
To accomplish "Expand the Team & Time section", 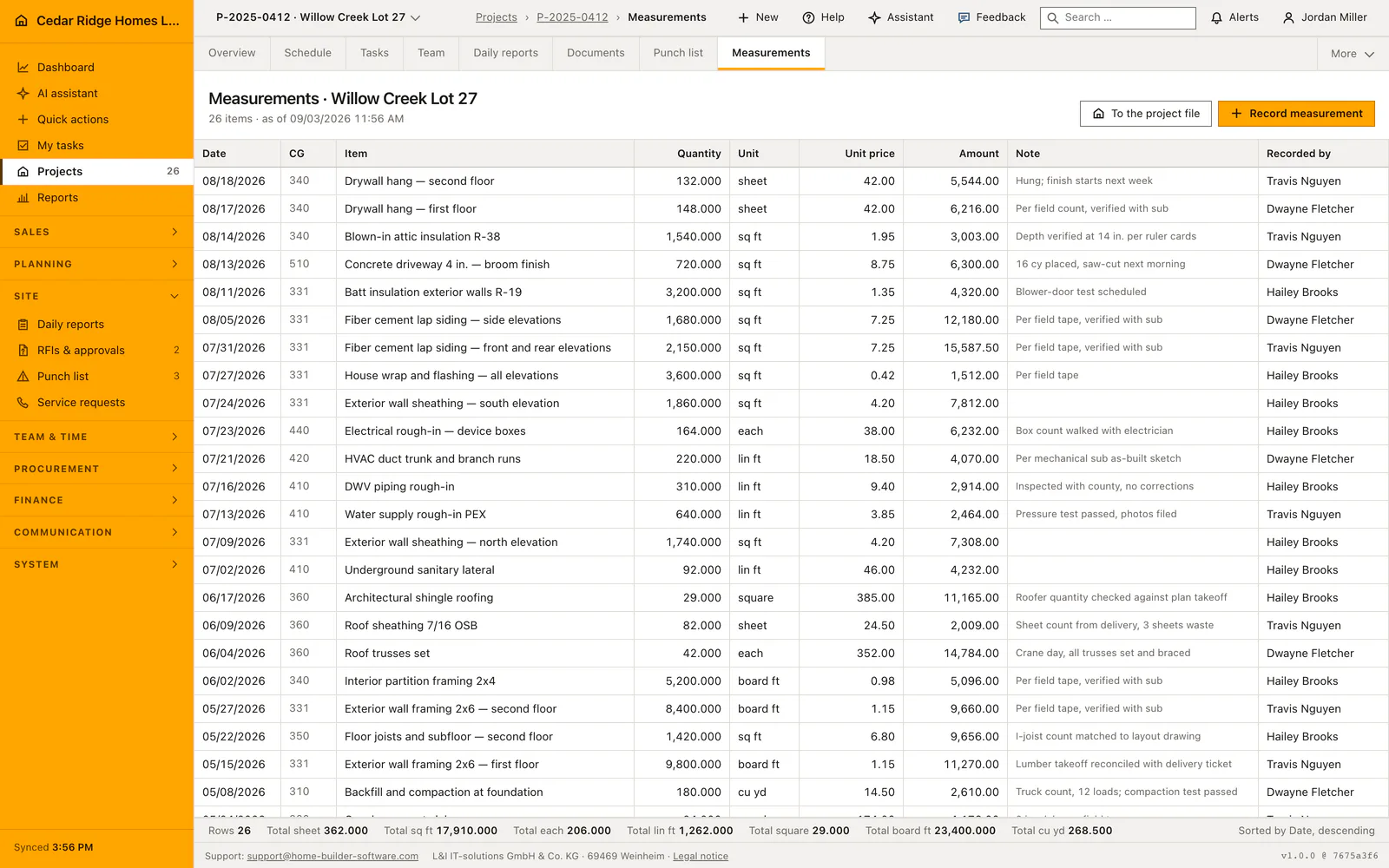I will coord(96,437).
